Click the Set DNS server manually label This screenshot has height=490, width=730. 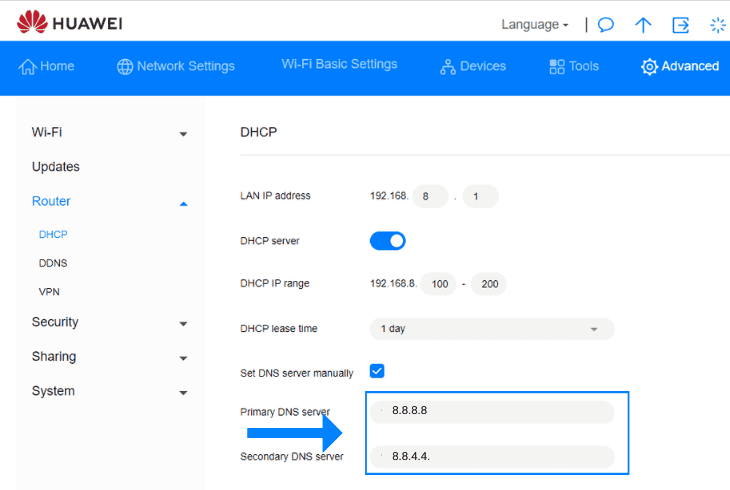tap(297, 373)
